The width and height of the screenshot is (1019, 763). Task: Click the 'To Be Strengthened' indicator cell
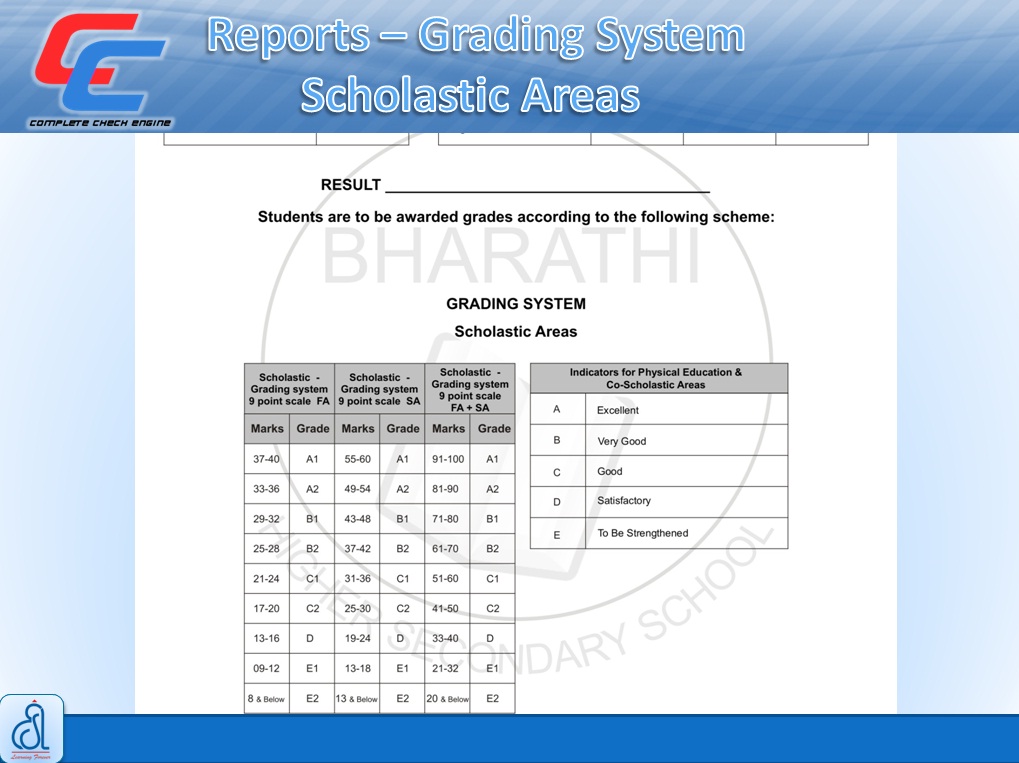pos(686,534)
